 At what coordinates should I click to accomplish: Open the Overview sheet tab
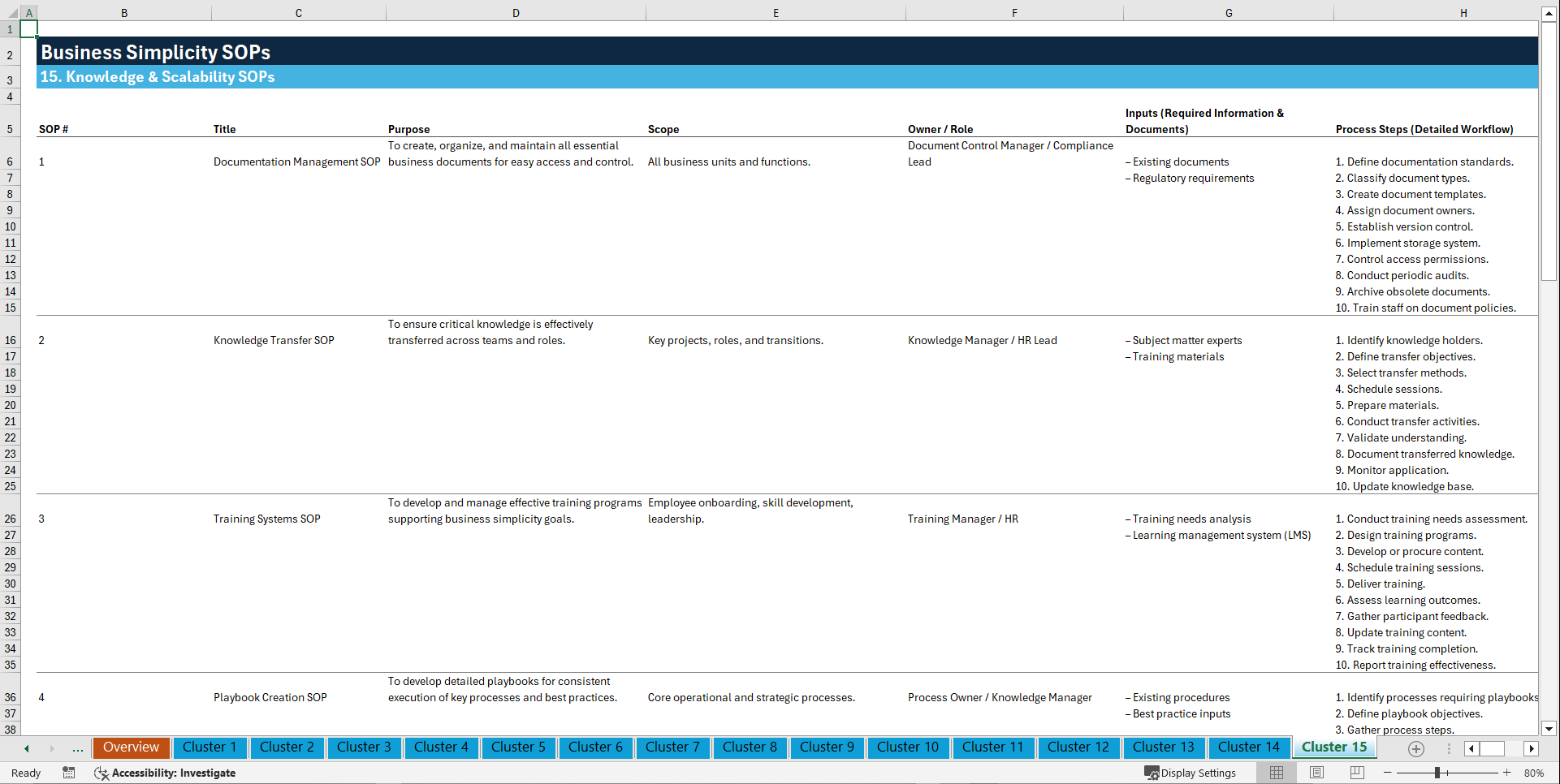click(x=131, y=747)
